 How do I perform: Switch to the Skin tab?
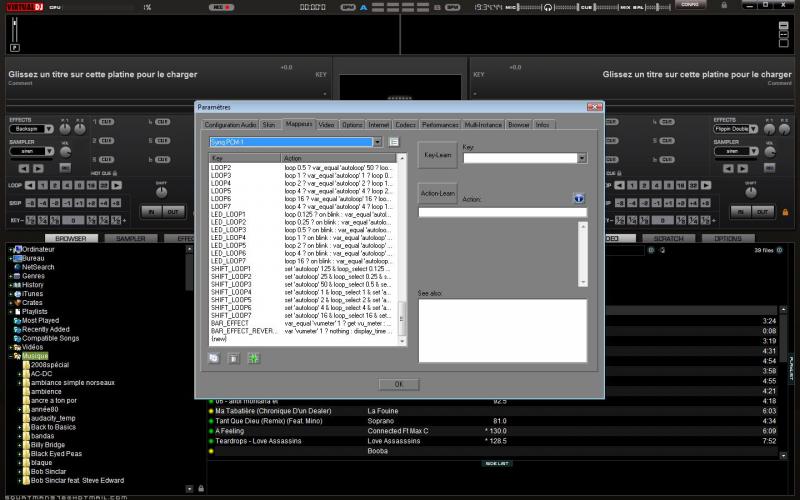pyautogui.click(x=268, y=124)
